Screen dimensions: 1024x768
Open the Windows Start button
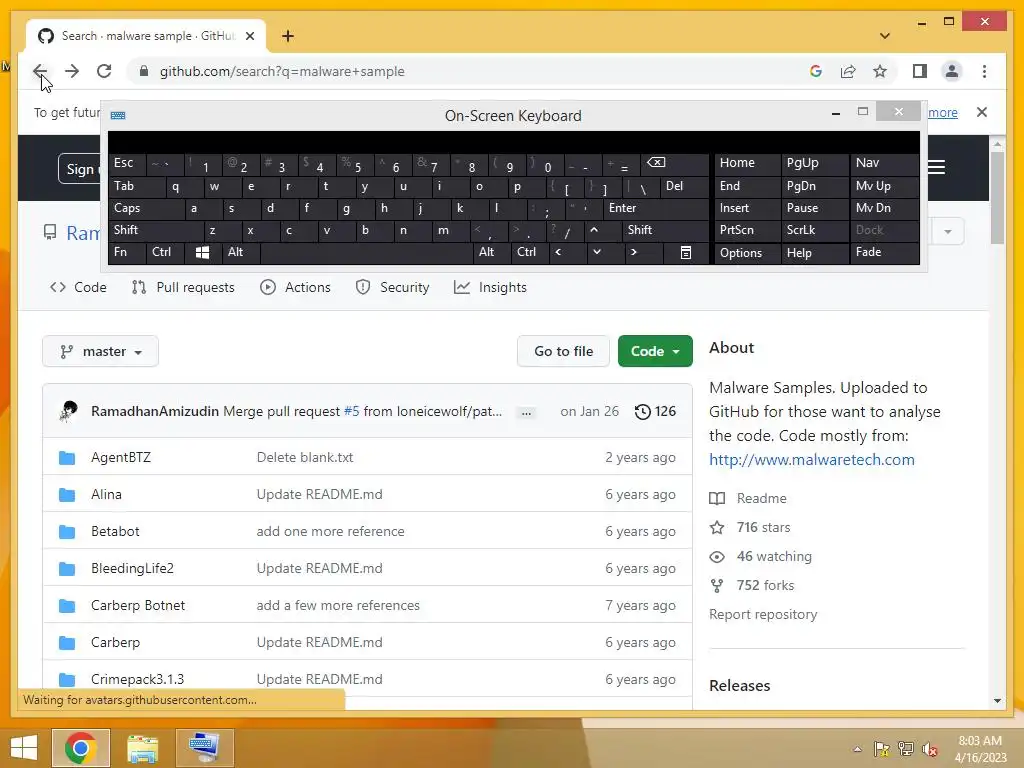click(24, 747)
